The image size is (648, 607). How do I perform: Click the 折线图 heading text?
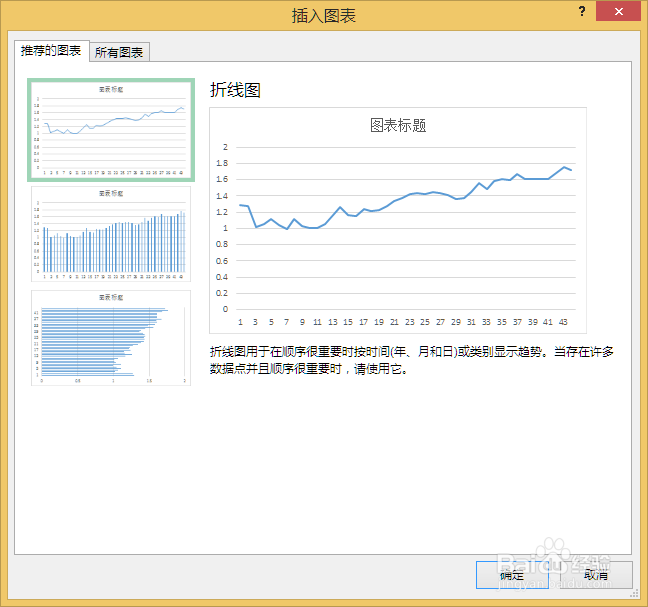point(235,90)
